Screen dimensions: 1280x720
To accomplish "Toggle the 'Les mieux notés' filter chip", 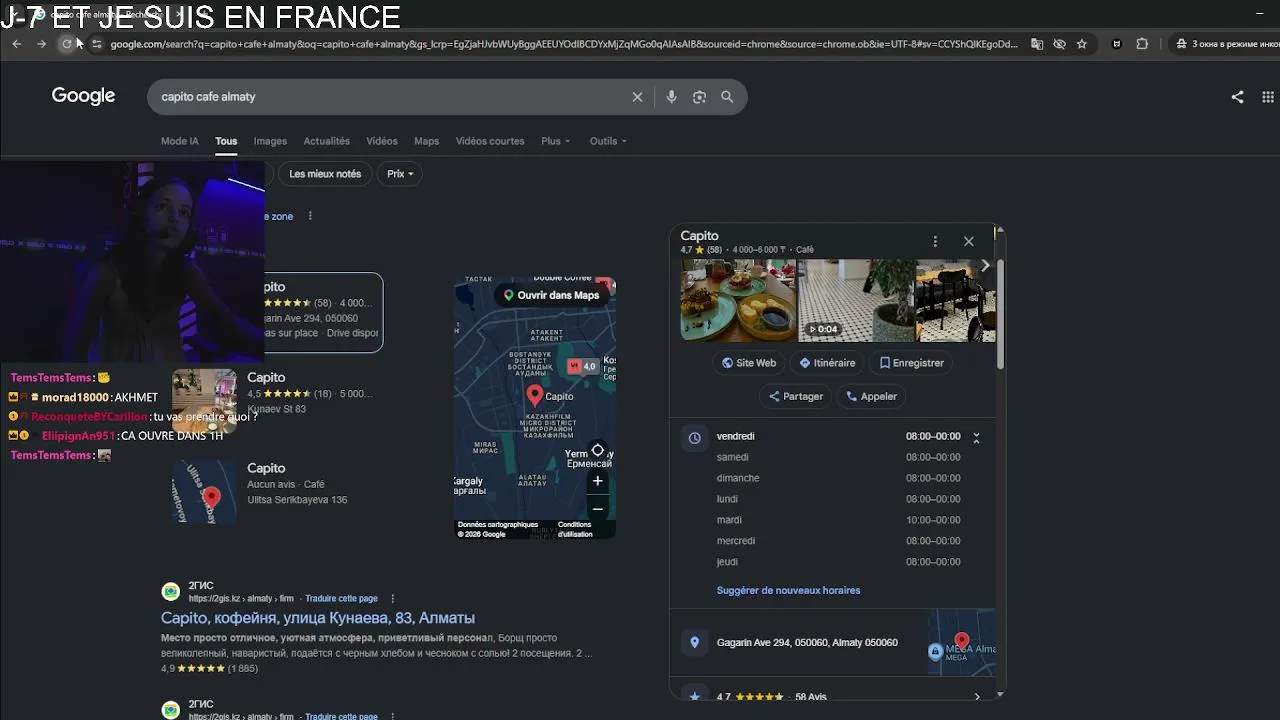I will coord(325,174).
